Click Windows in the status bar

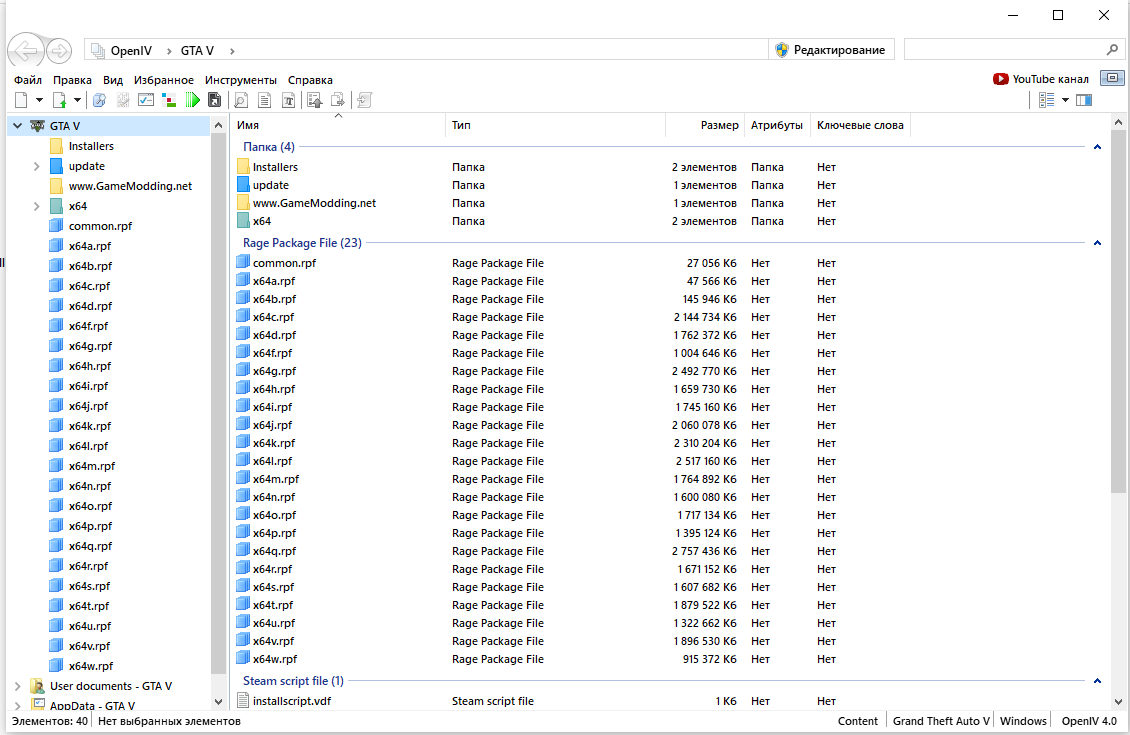1023,721
